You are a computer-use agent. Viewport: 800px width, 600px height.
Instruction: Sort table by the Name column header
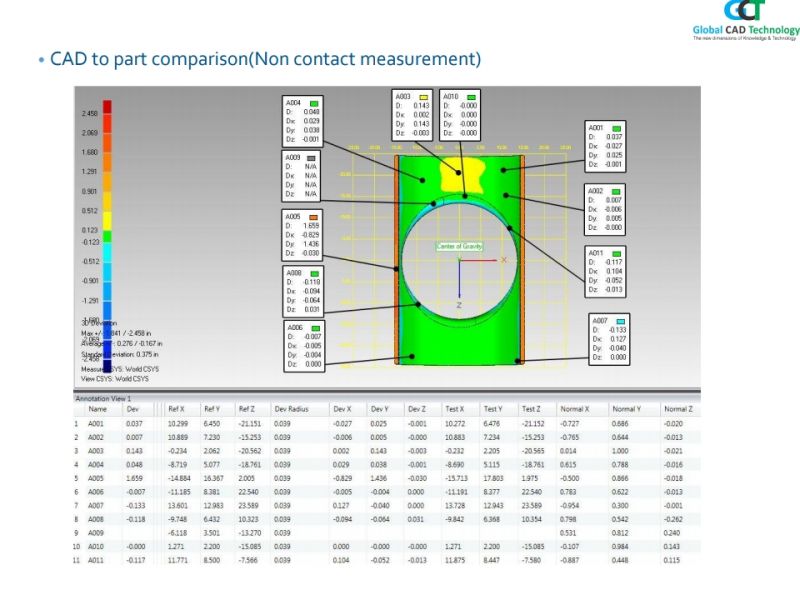(97, 409)
